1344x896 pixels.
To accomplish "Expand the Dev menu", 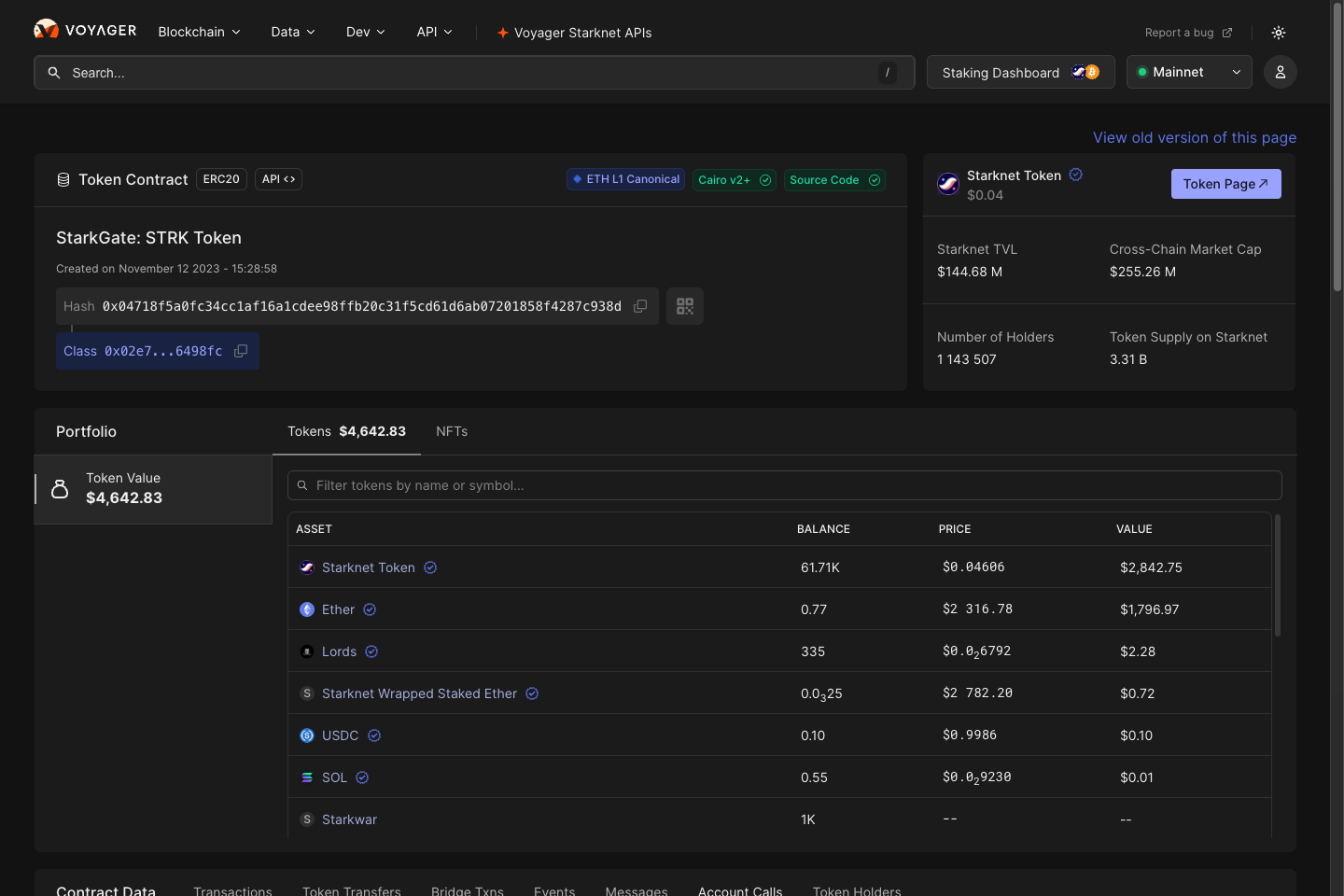I will (x=366, y=32).
